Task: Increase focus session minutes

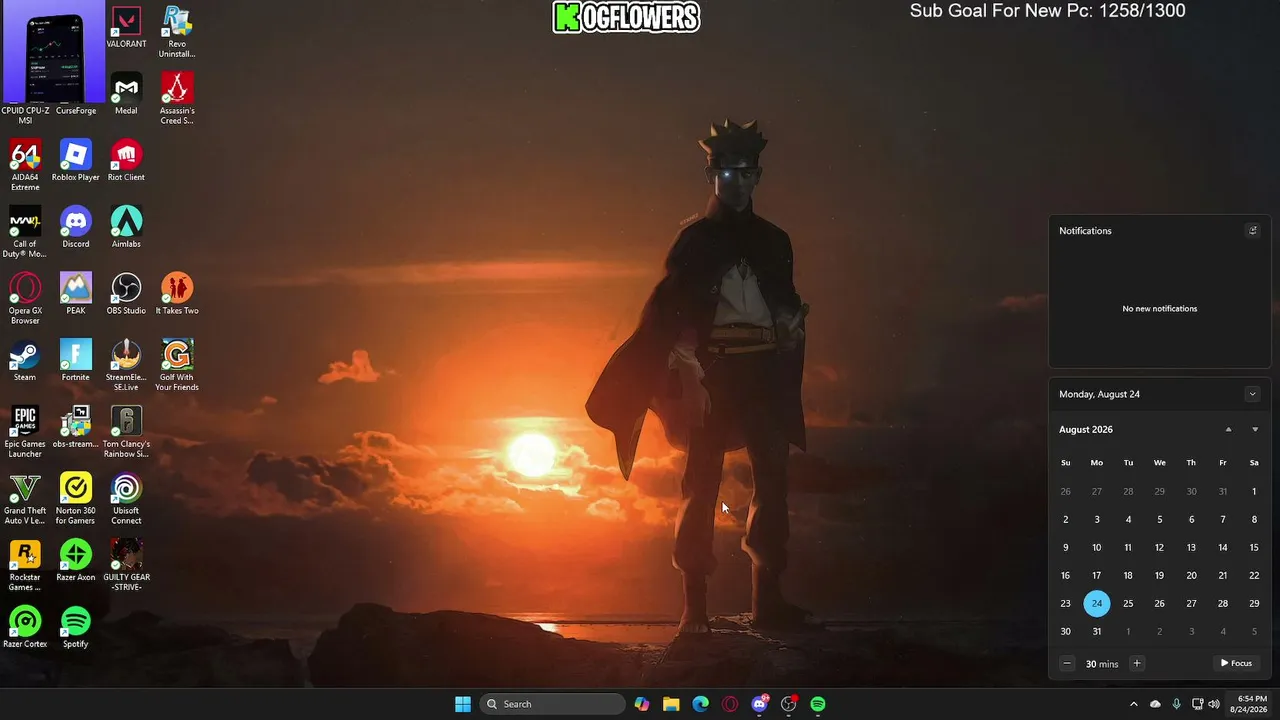Action: [x=1136, y=663]
